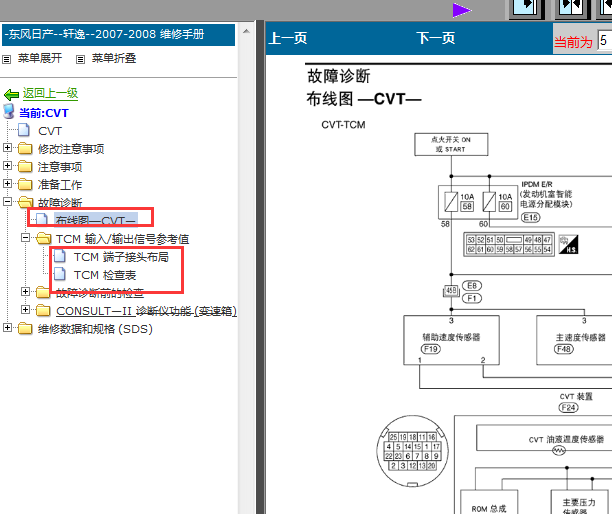This screenshot has height=514, width=612.
Task: Click the page icon of 布线图—CVT—
Action: click(42, 219)
